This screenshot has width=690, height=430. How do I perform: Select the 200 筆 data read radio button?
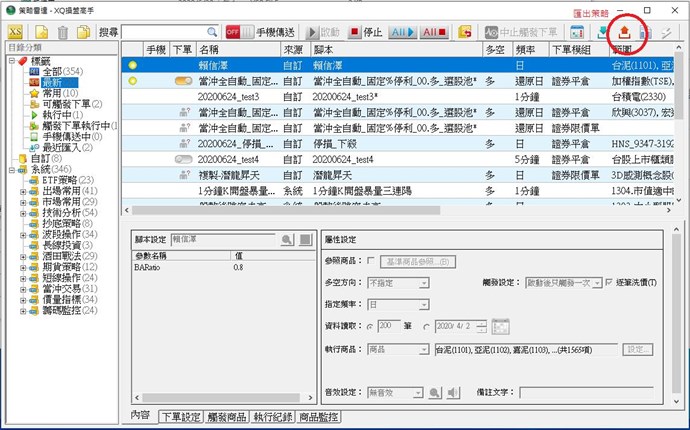(x=371, y=327)
